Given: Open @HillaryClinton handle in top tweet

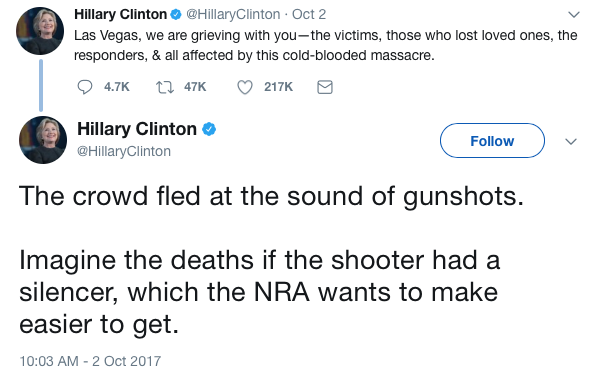Looking at the screenshot, I should click(233, 14).
